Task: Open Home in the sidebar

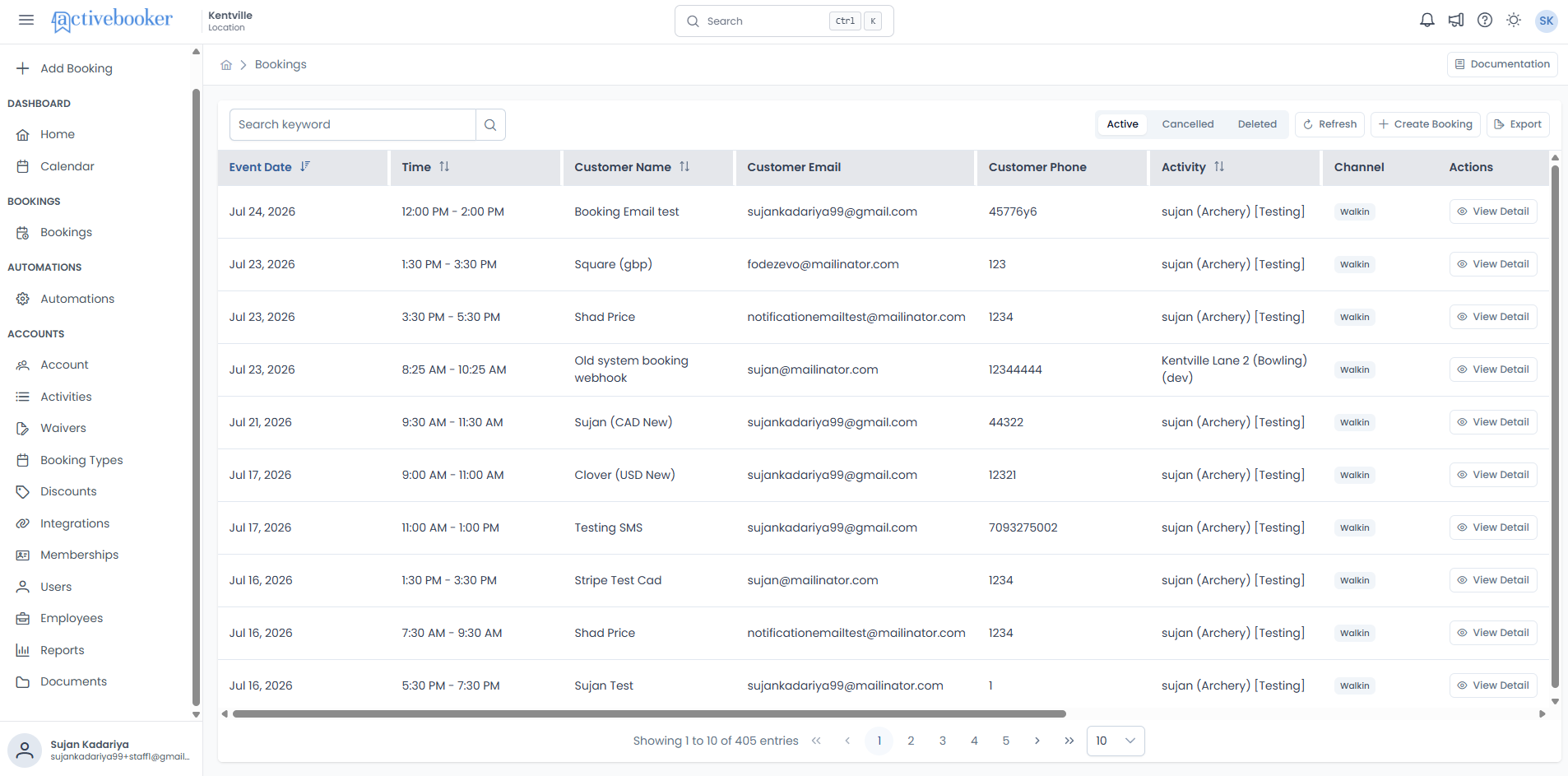Action: (58, 134)
